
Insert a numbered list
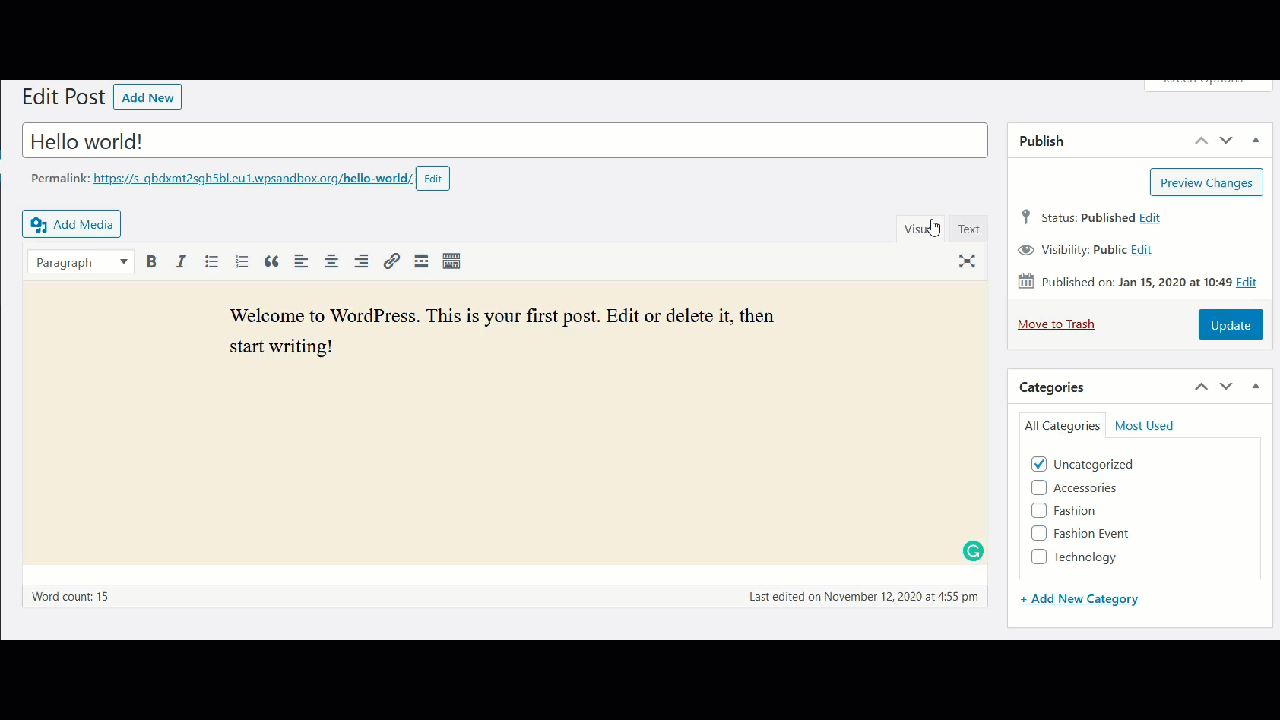pyautogui.click(x=241, y=261)
